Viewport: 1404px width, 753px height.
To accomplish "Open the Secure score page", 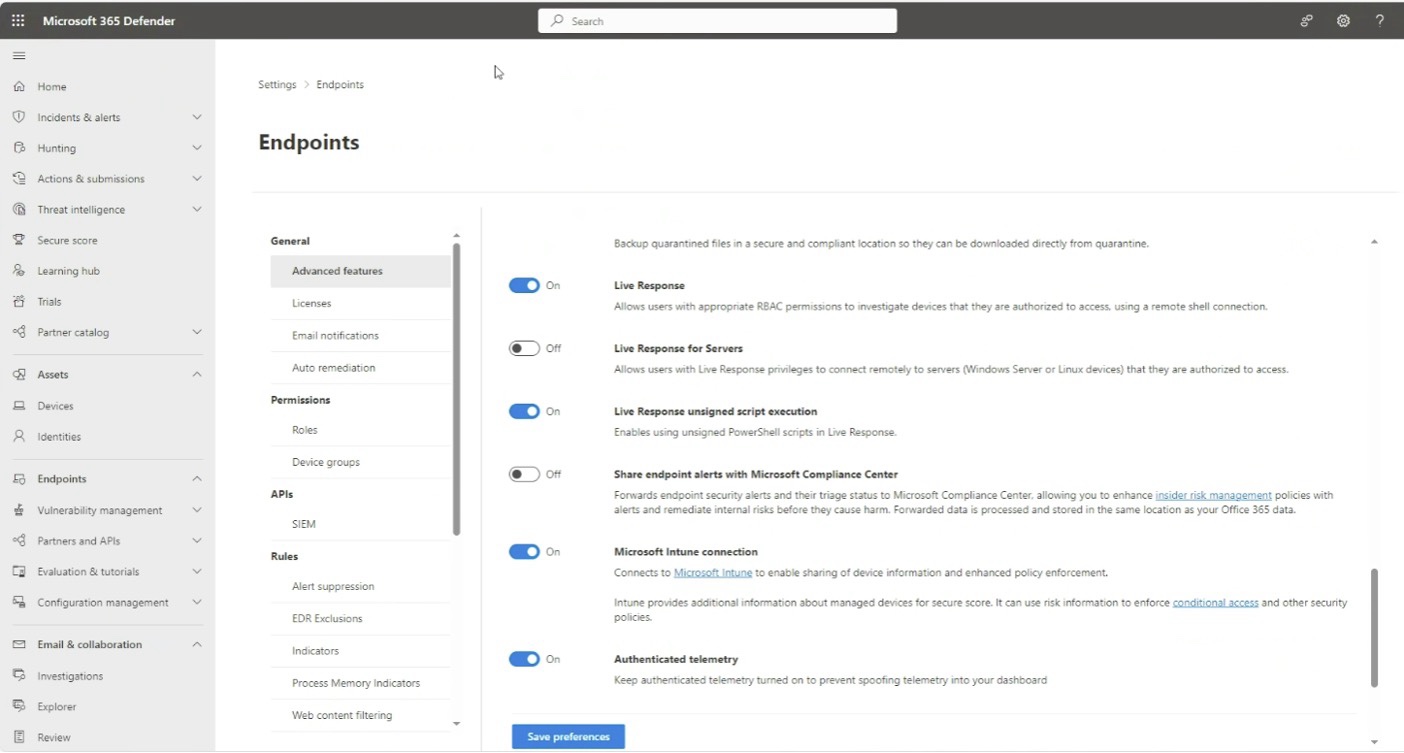I will point(67,239).
